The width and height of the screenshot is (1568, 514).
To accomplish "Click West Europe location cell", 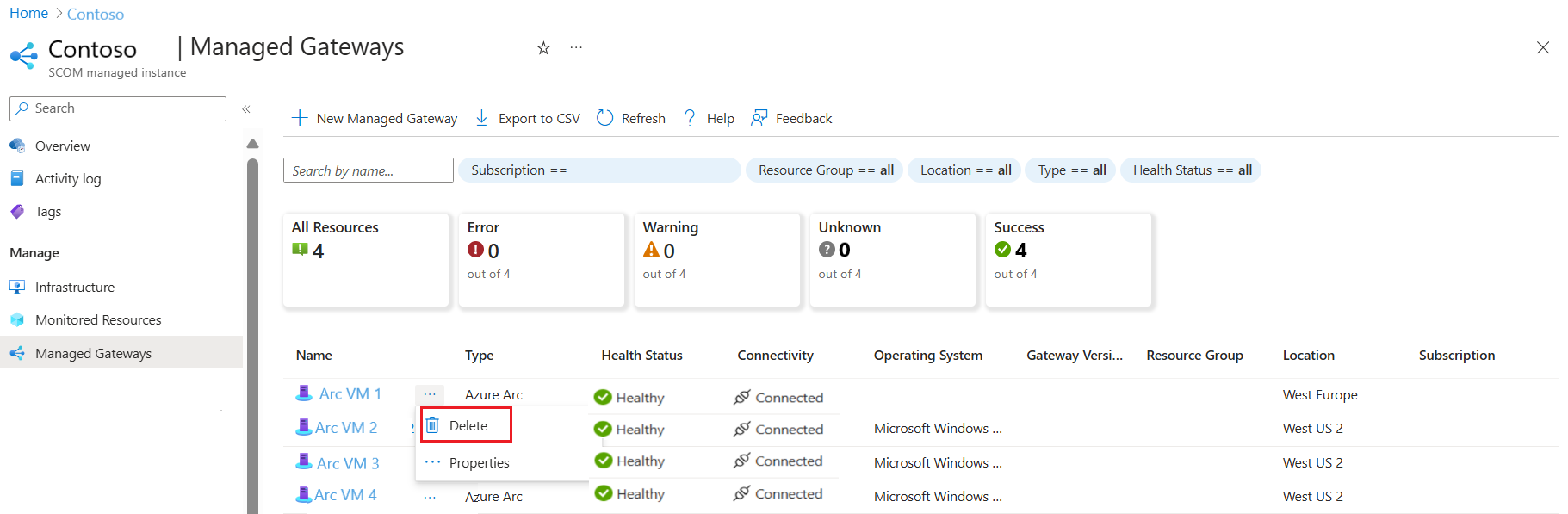I will click(x=1320, y=395).
